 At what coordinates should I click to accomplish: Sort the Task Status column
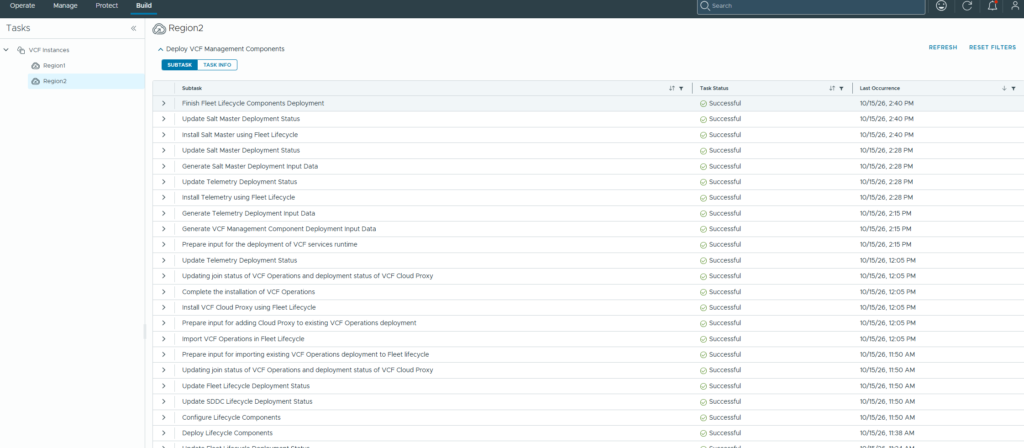(832, 88)
